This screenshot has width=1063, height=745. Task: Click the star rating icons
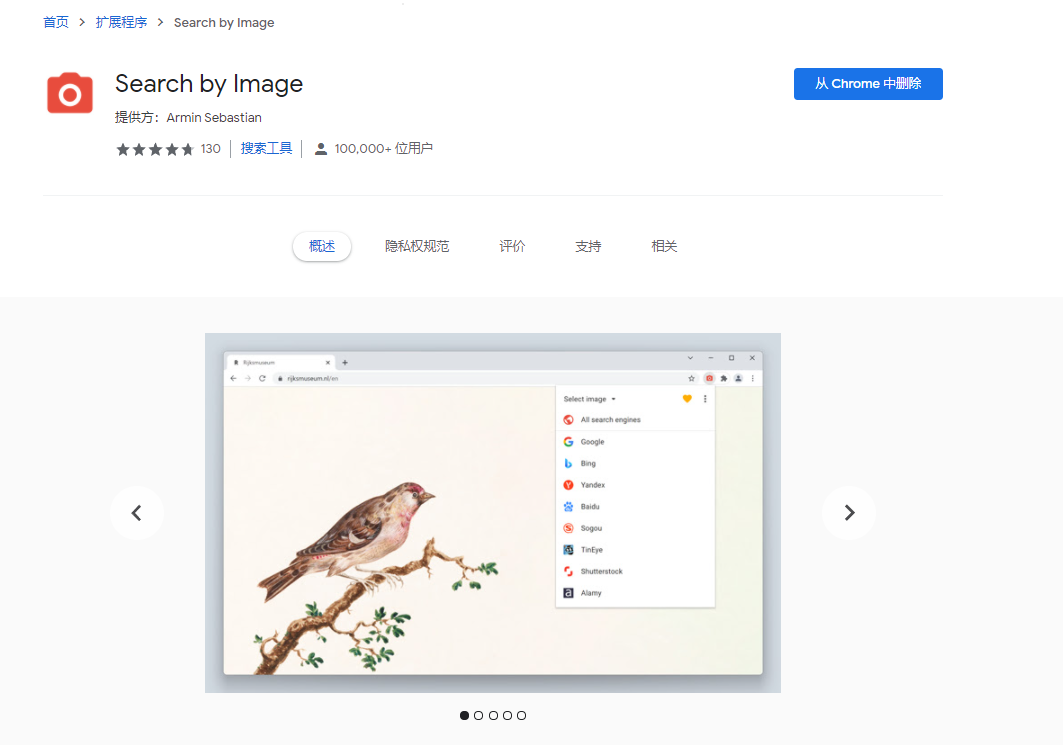point(155,149)
